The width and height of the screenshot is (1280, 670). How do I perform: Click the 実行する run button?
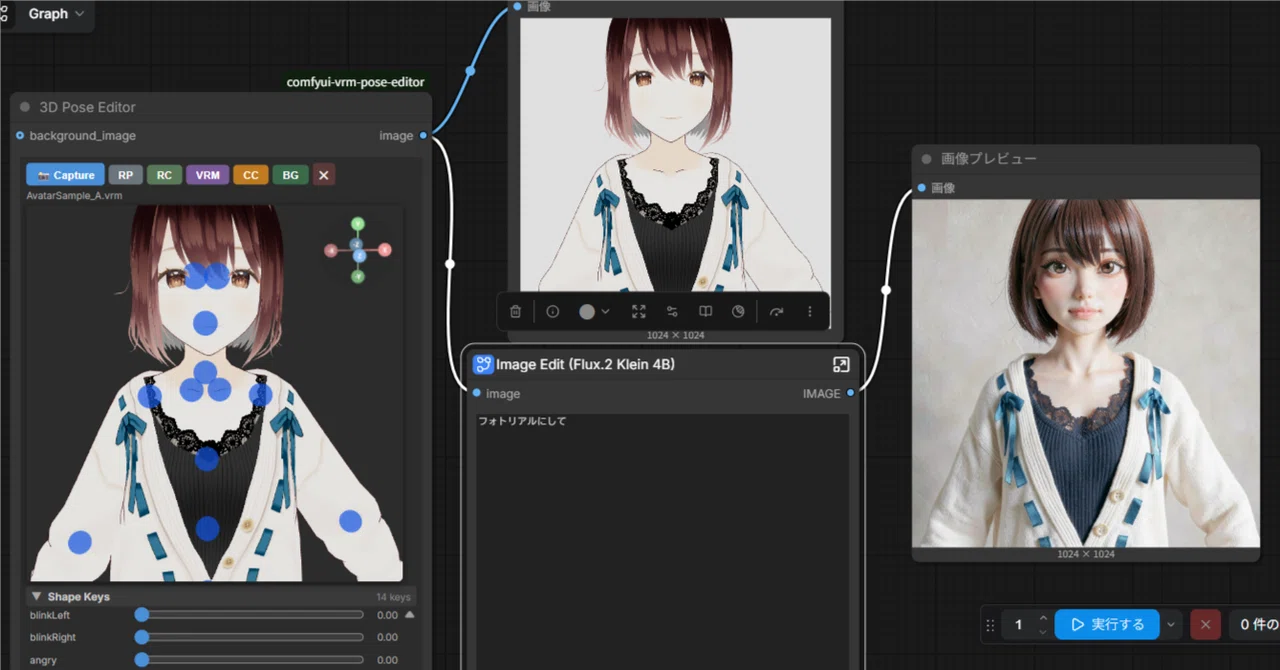[1107, 625]
